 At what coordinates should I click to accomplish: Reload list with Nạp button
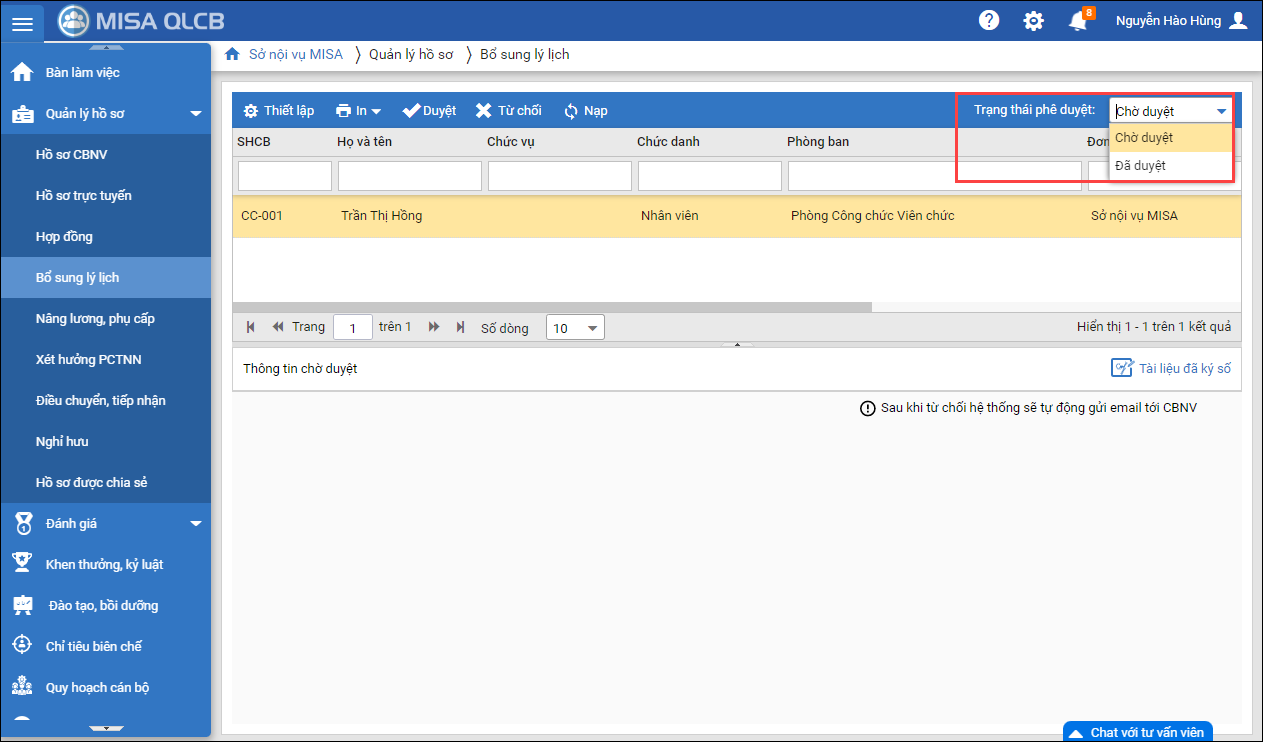pos(586,111)
